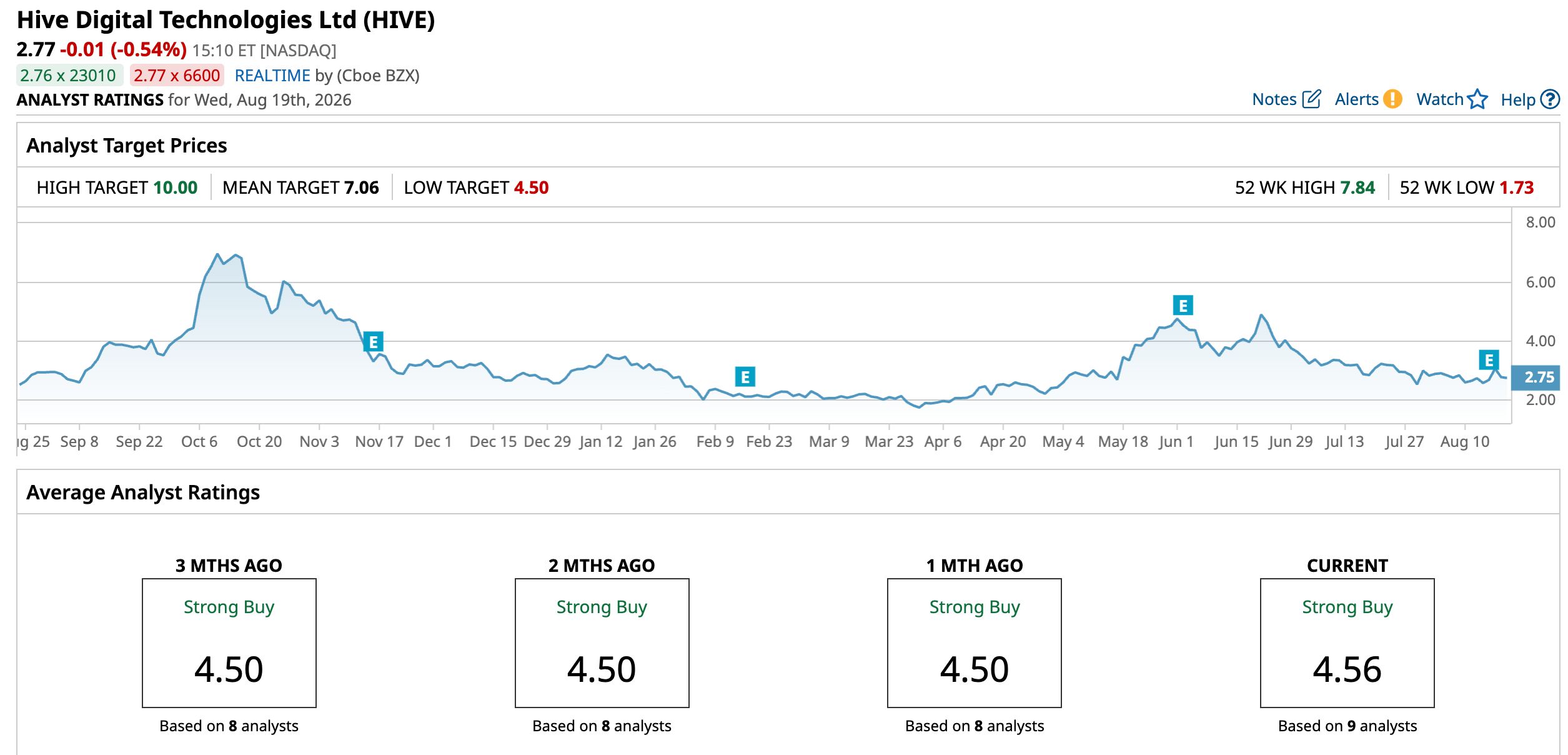This screenshot has height=755, width=1568.
Task: Click the price change -0.01 (-0.54%)
Action: pyautogui.click(x=124, y=49)
